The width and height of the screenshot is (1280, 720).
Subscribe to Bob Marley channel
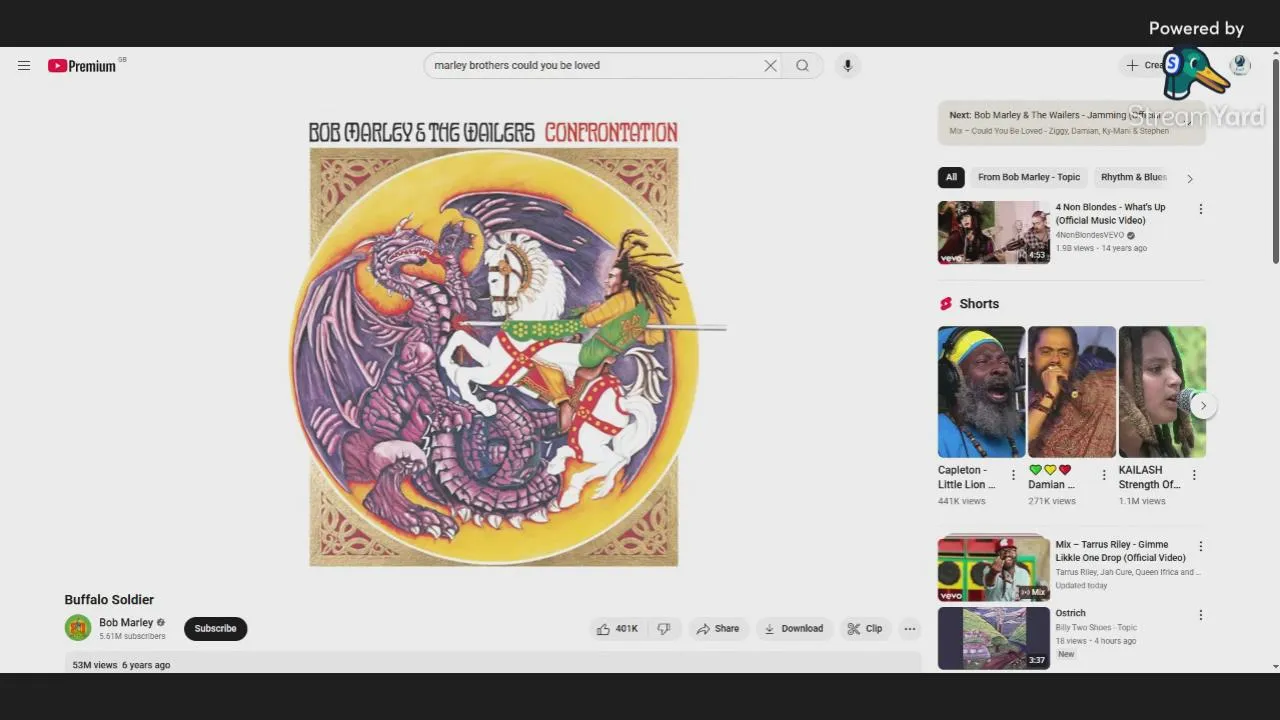(x=215, y=629)
